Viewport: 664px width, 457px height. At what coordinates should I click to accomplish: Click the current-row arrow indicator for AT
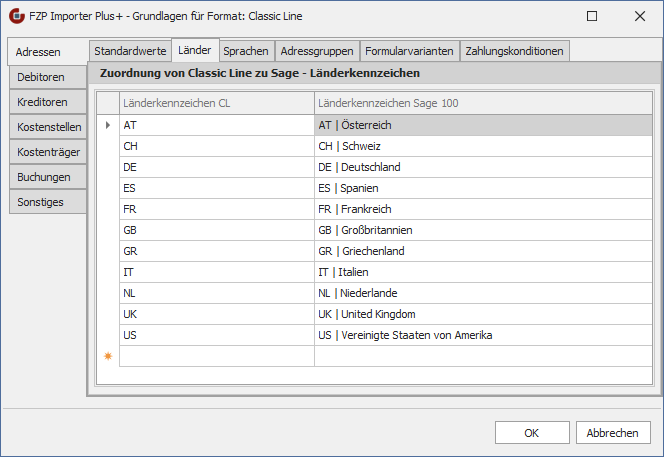coord(108,125)
